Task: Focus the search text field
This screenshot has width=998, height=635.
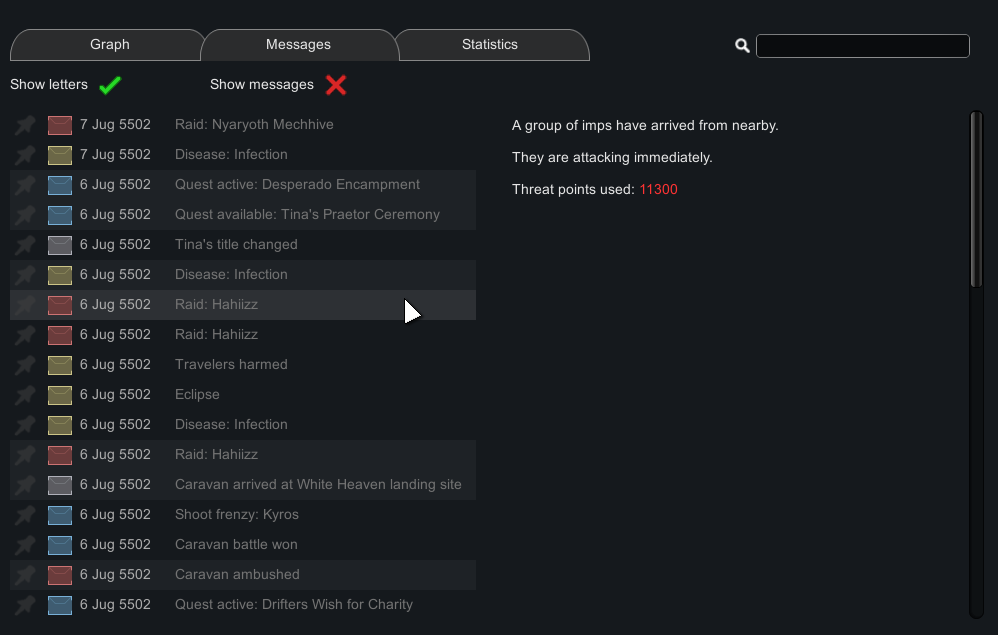Action: point(863,46)
